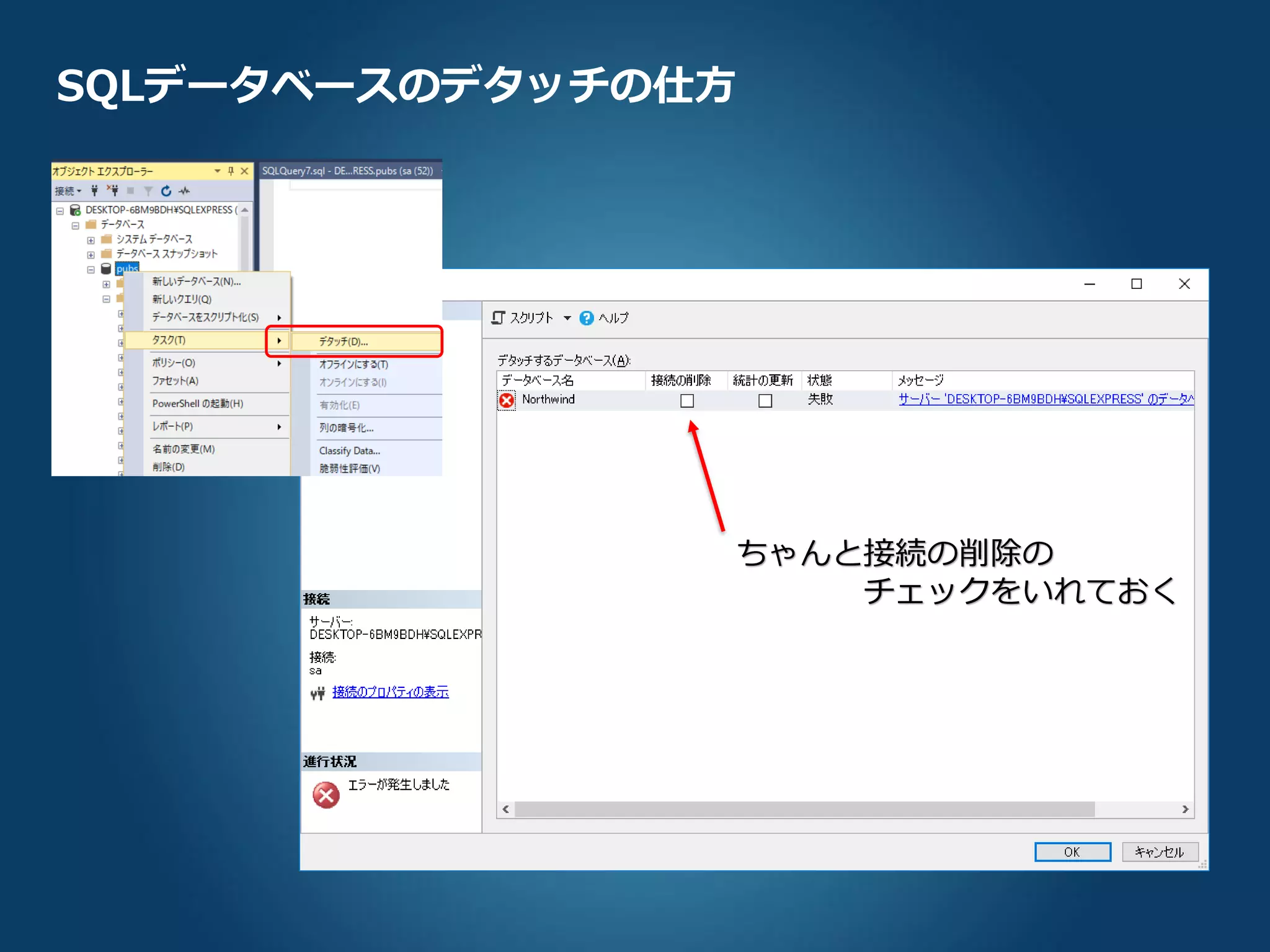Screen dimensions: 1270x952
Task: Collapse the pubs database node
Action: pyautogui.click(x=91, y=270)
